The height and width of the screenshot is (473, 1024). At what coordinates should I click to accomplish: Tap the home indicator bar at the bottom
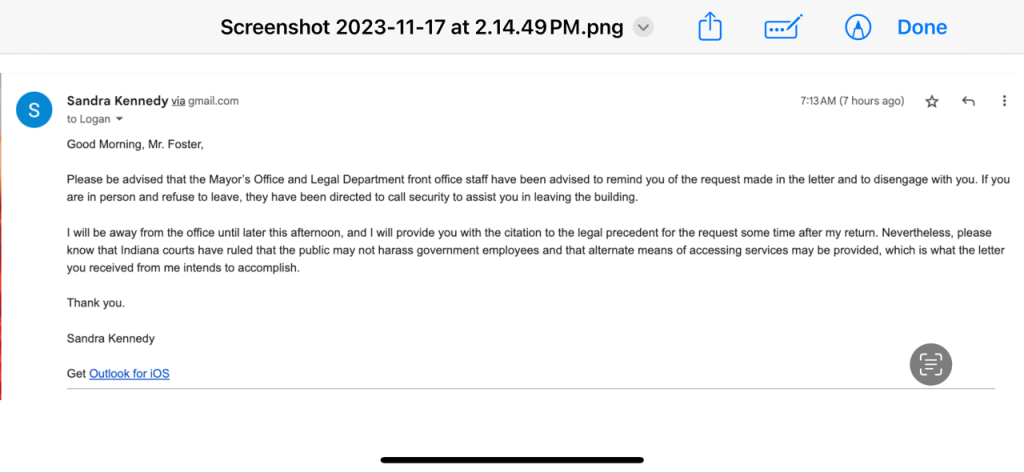tap(511, 460)
